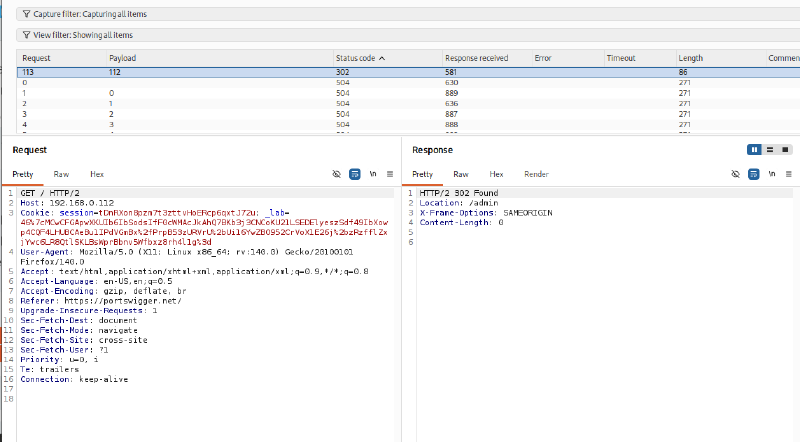Select result row with payload 0
Viewport: 800px width, 442px height.
408,93
